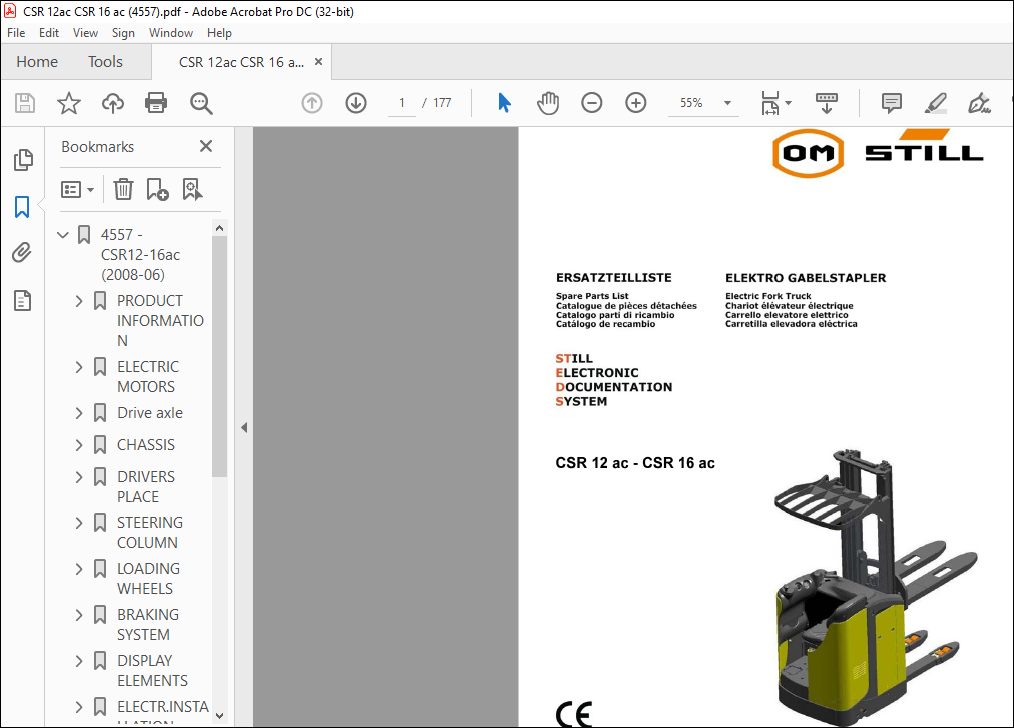Expand the ELECTR.INSTALLATION bookmark
The height and width of the screenshot is (728, 1014).
[79, 707]
